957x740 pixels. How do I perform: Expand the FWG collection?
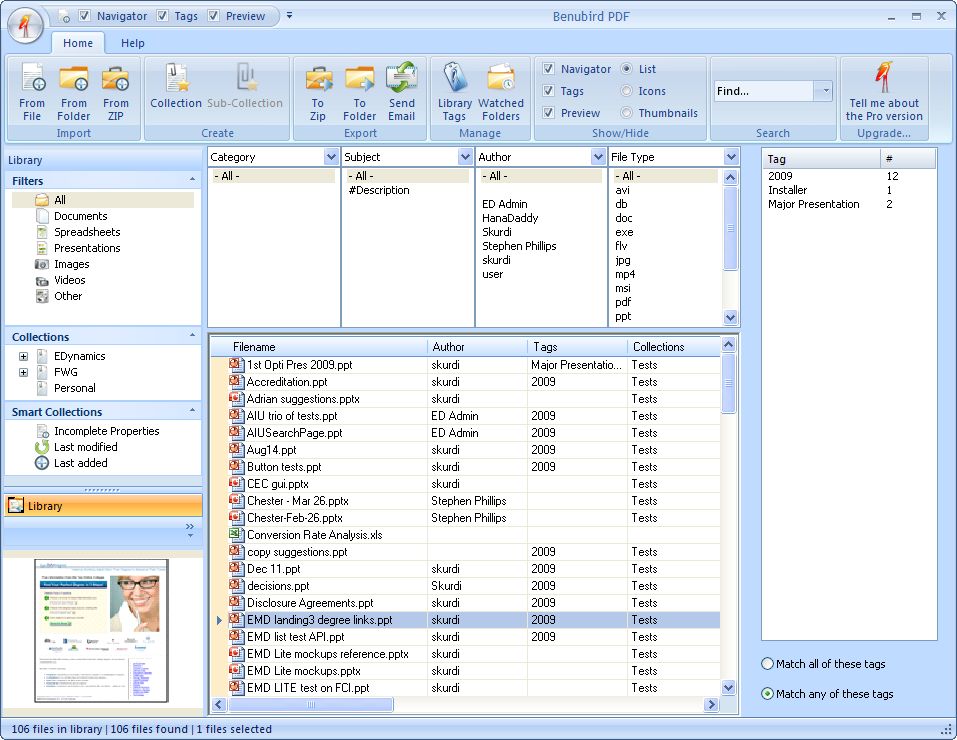click(x=23, y=372)
